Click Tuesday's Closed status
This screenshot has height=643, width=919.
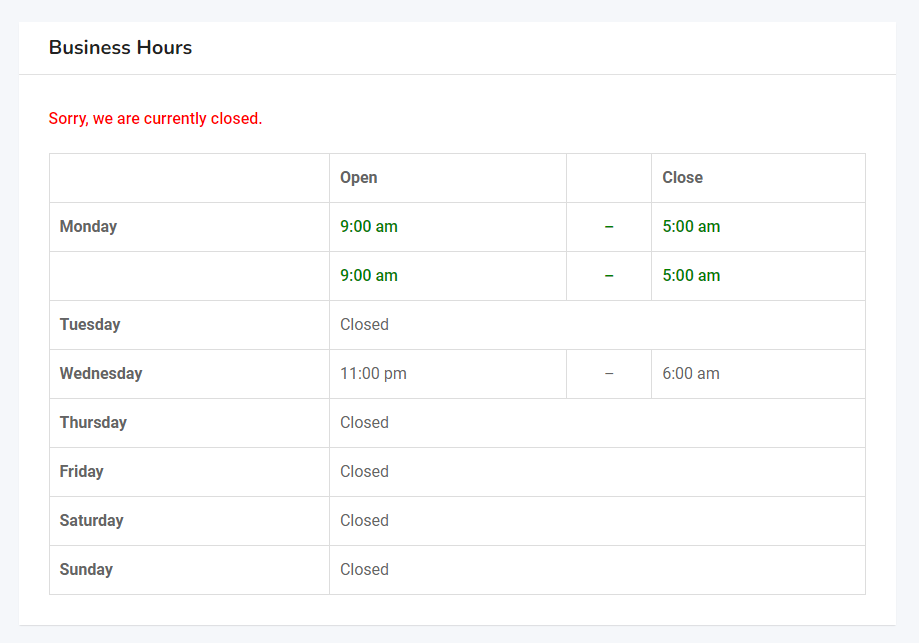pos(364,324)
